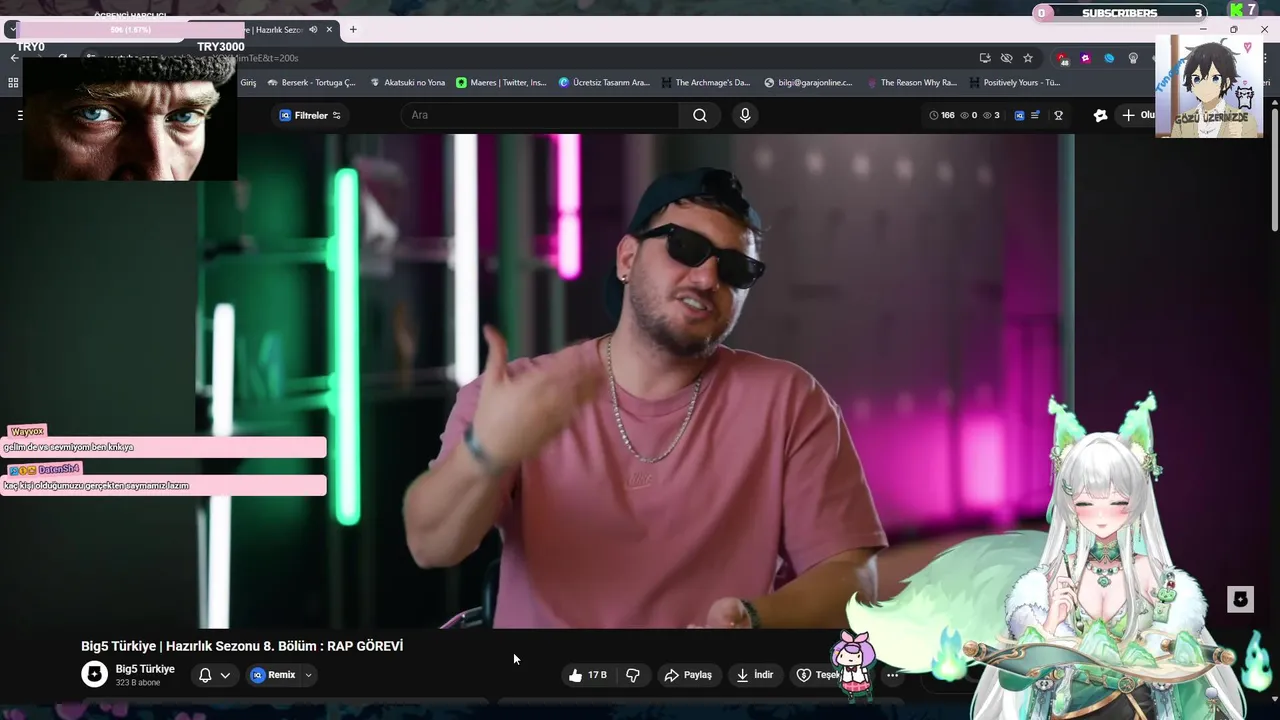Open the Remix button

tap(273, 675)
